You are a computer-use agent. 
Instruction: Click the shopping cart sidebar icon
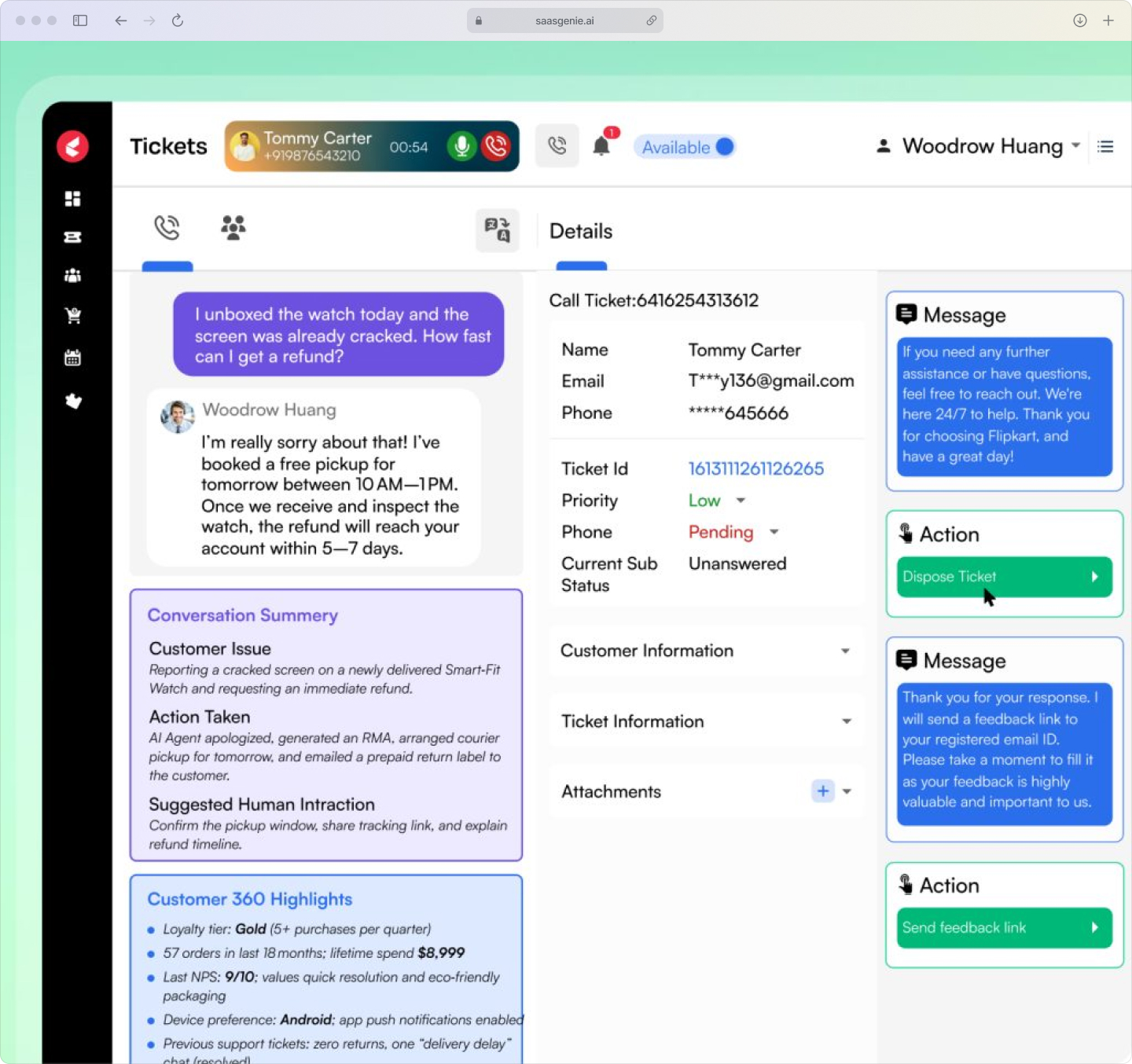tap(72, 315)
